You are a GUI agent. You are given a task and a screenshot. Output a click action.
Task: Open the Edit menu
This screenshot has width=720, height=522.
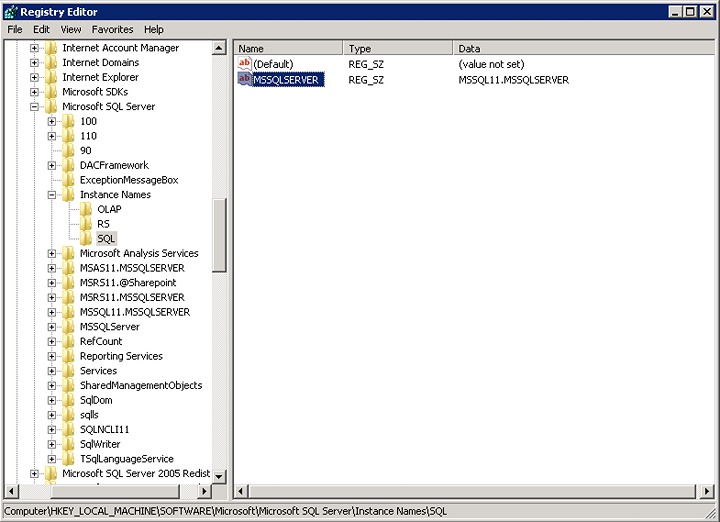tap(41, 30)
